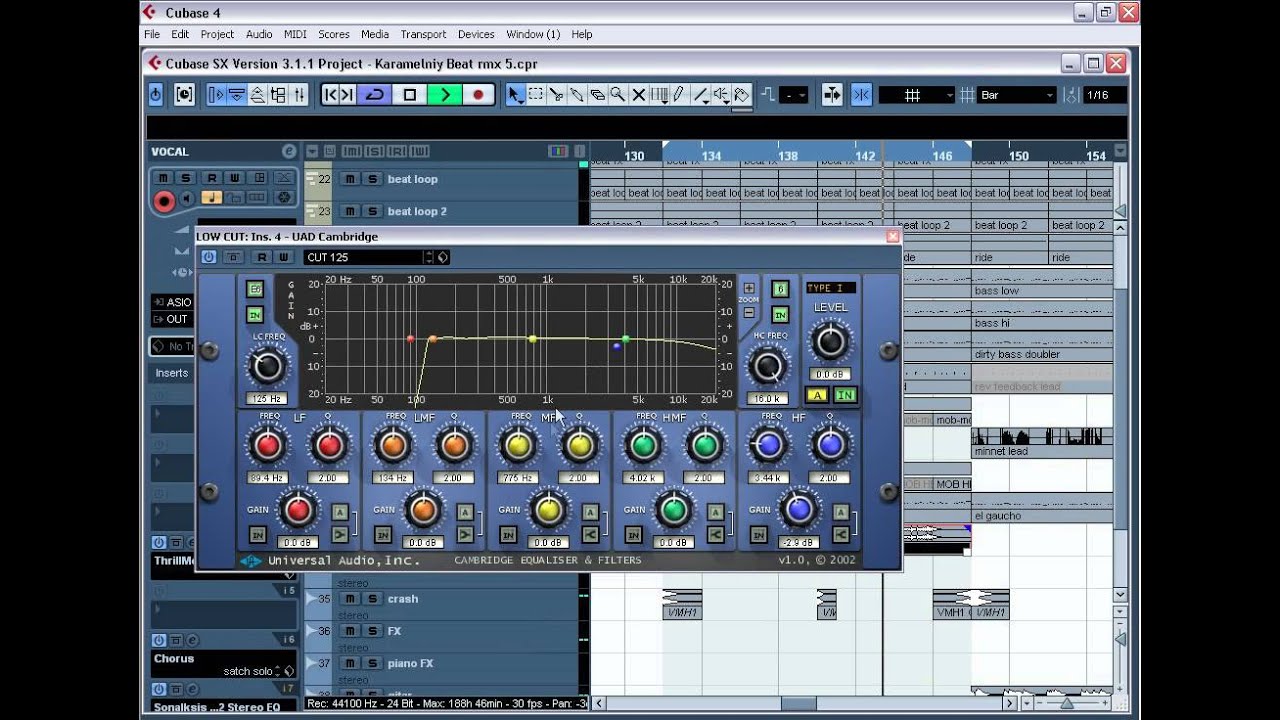Open the Project menu
Viewport: 1280px width, 720px height.
[x=217, y=34]
